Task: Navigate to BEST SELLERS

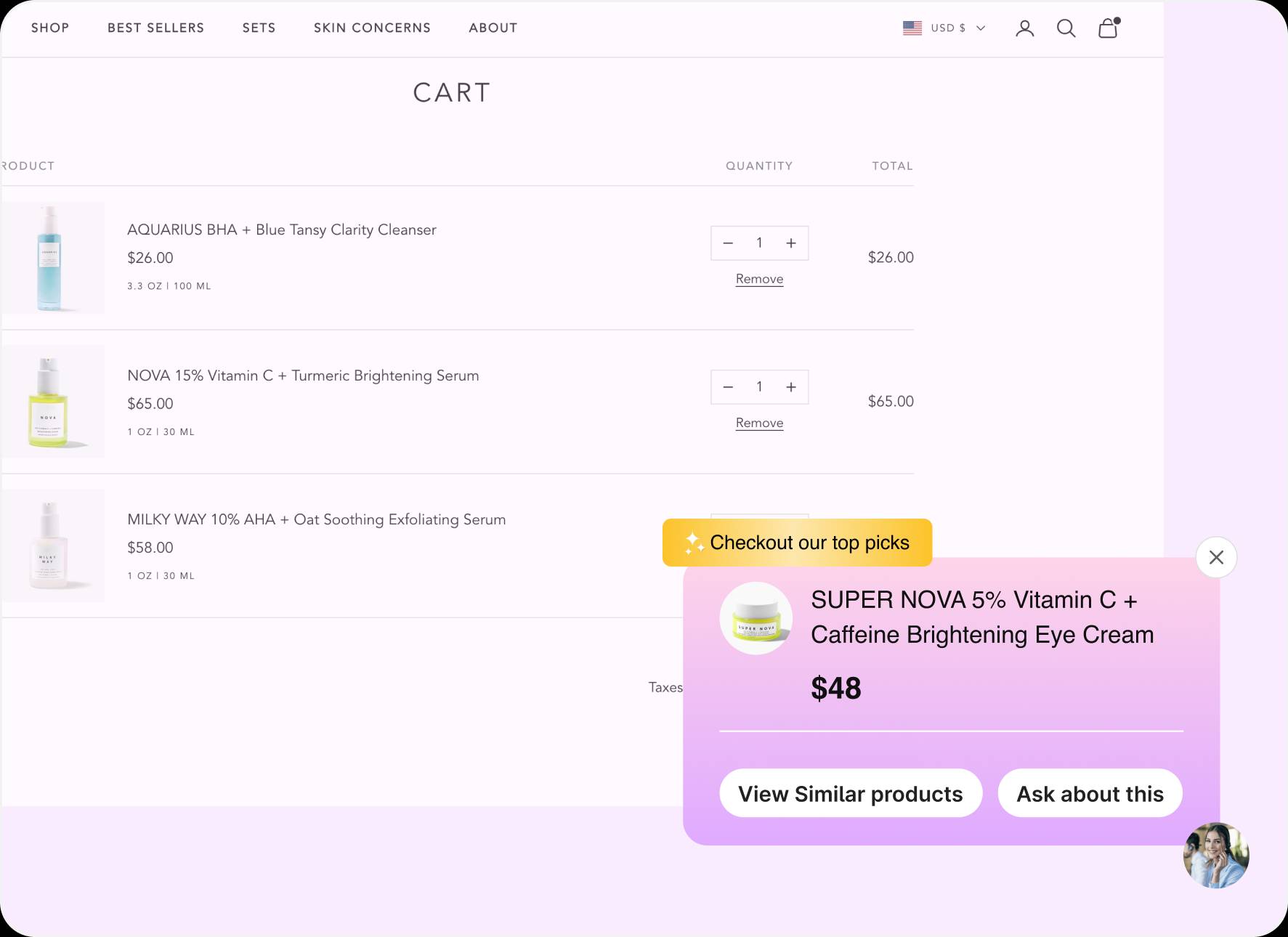Action: [x=155, y=28]
